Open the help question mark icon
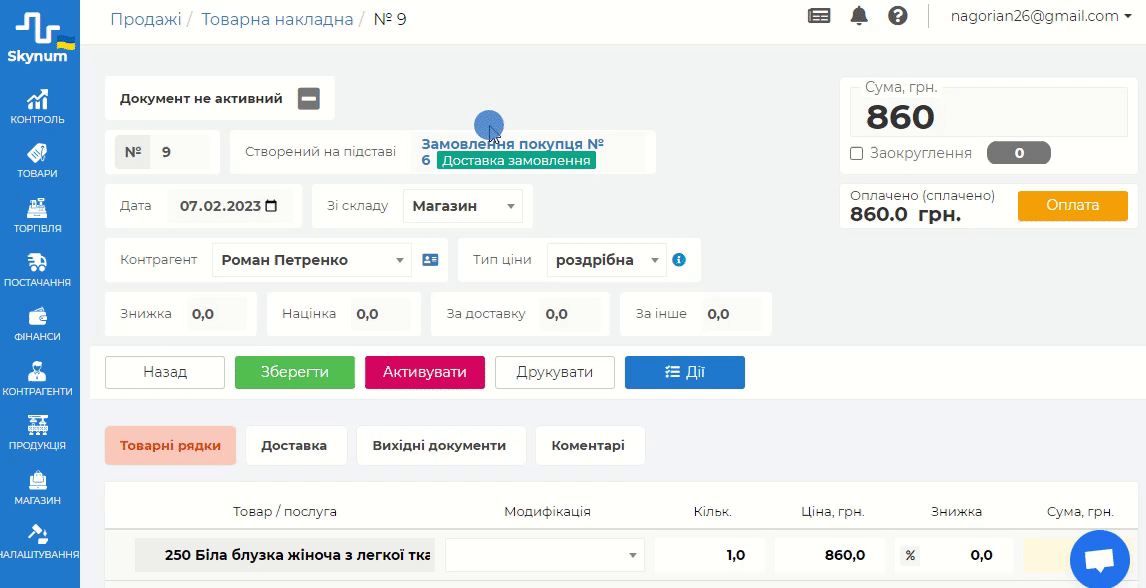The height and width of the screenshot is (588, 1146). (898, 16)
